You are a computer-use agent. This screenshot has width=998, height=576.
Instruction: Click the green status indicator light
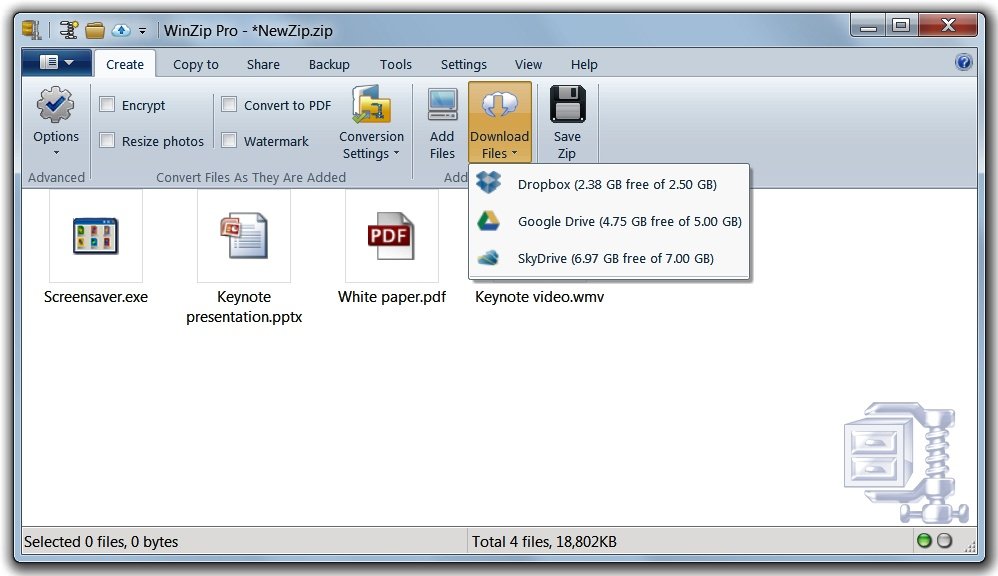[924, 540]
